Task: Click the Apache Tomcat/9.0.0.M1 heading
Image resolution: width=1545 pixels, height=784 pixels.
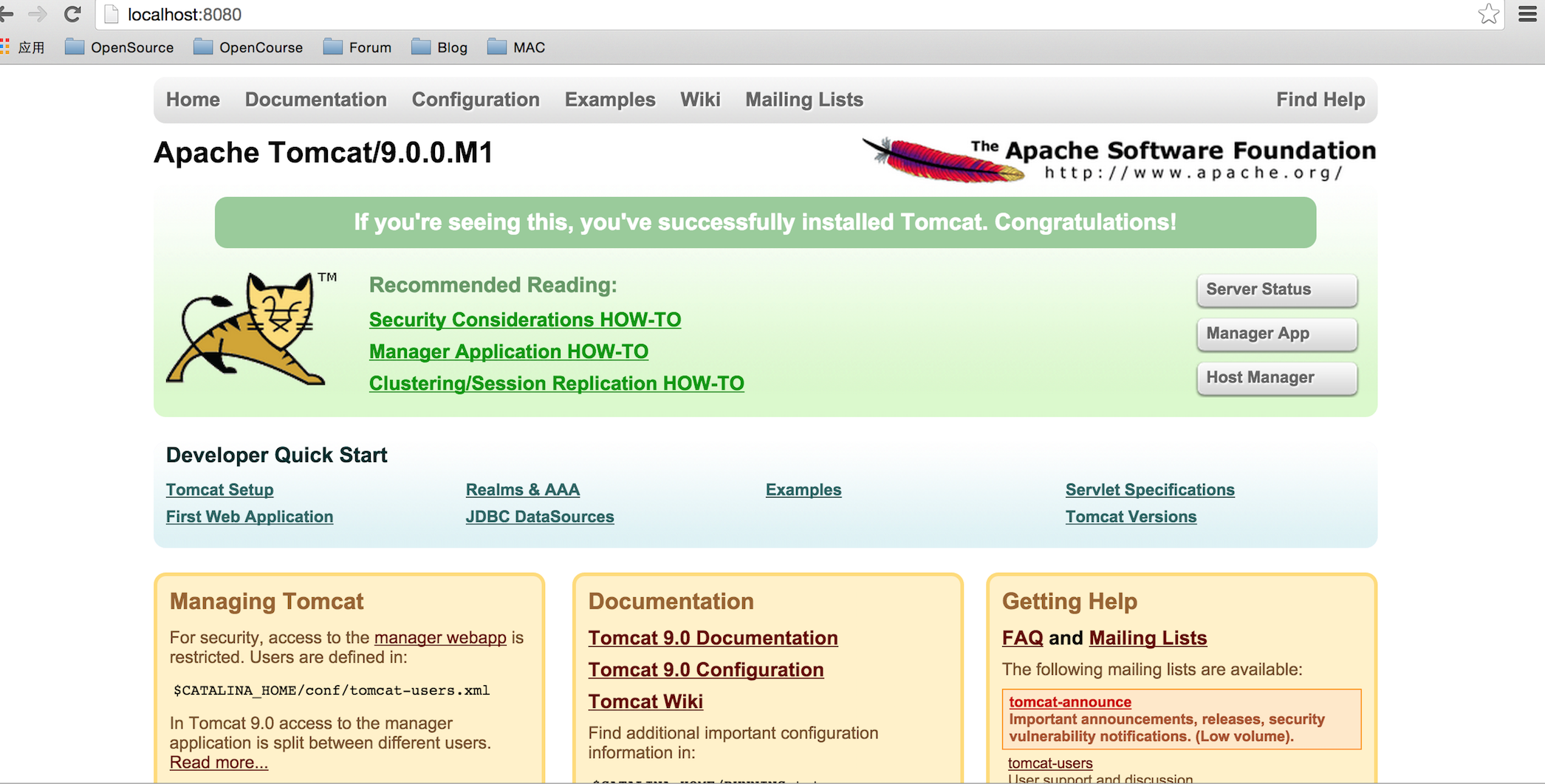Action: 323,153
